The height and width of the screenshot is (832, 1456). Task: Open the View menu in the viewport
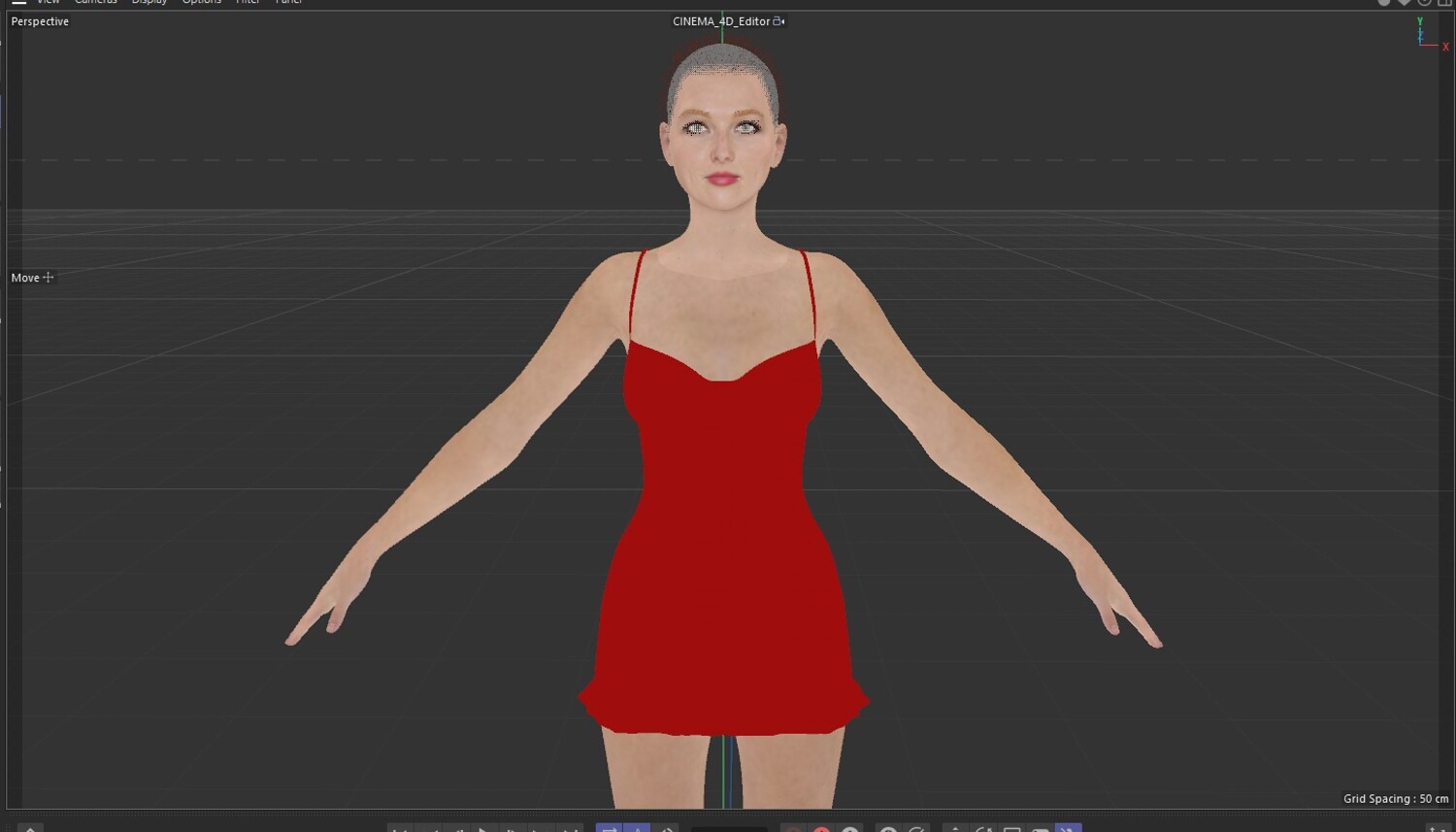[x=49, y=2]
